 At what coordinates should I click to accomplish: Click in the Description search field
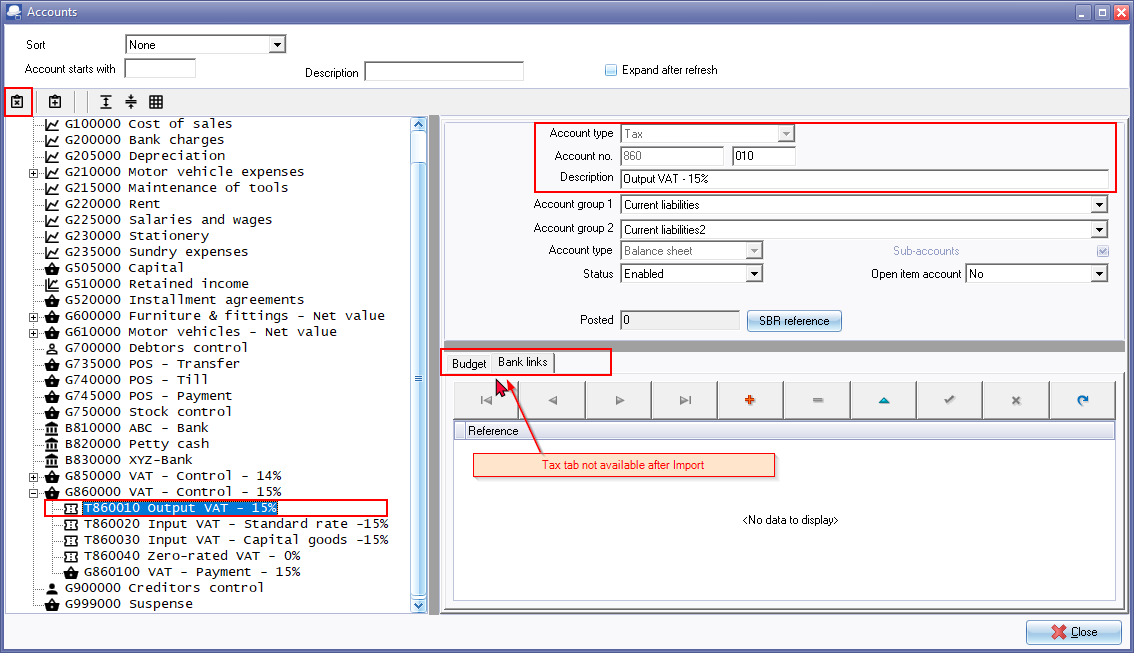click(x=444, y=72)
